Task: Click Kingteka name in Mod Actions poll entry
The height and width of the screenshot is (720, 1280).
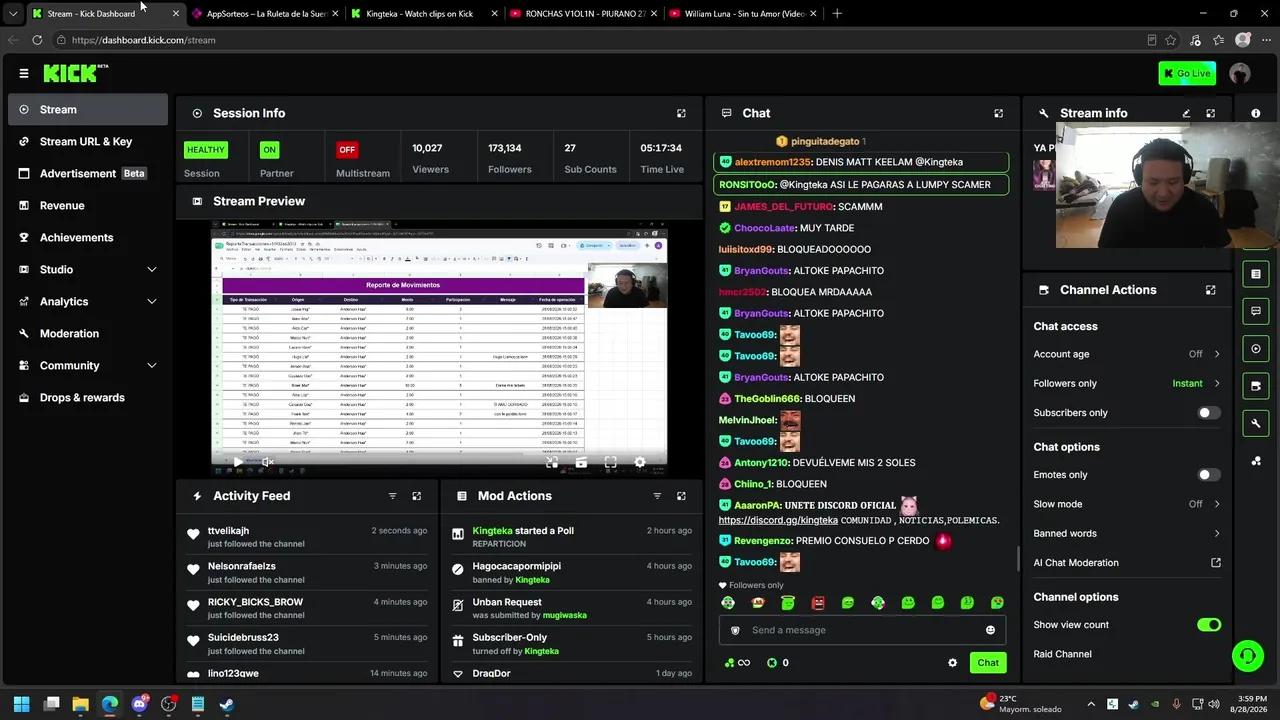Action: point(492,531)
